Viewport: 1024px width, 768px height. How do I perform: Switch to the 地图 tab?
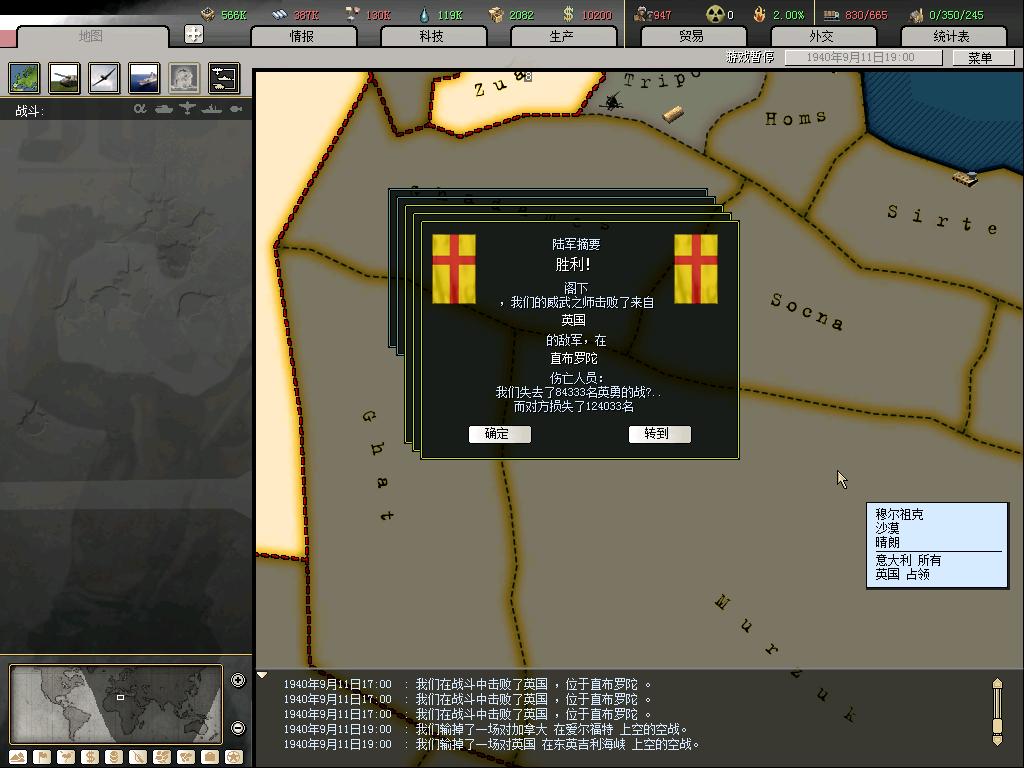click(x=91, y=36)
